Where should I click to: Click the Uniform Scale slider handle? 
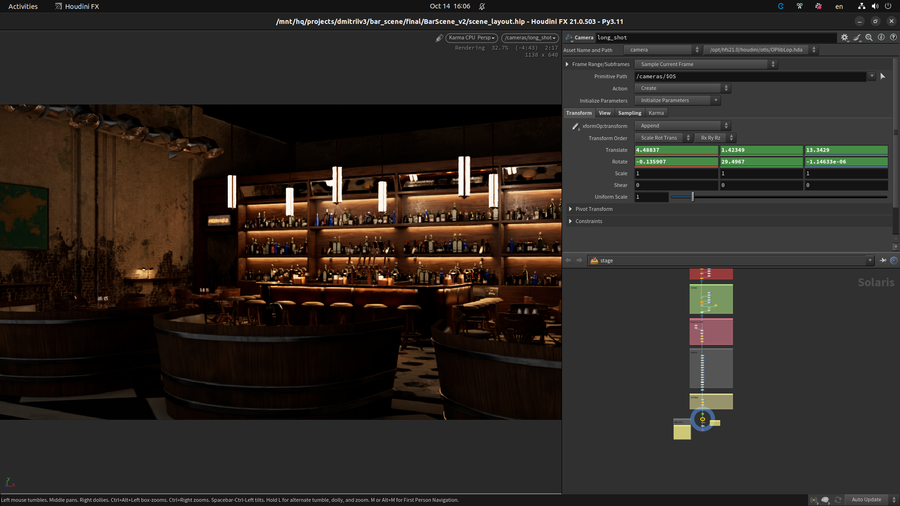click(x=692, y=197)
